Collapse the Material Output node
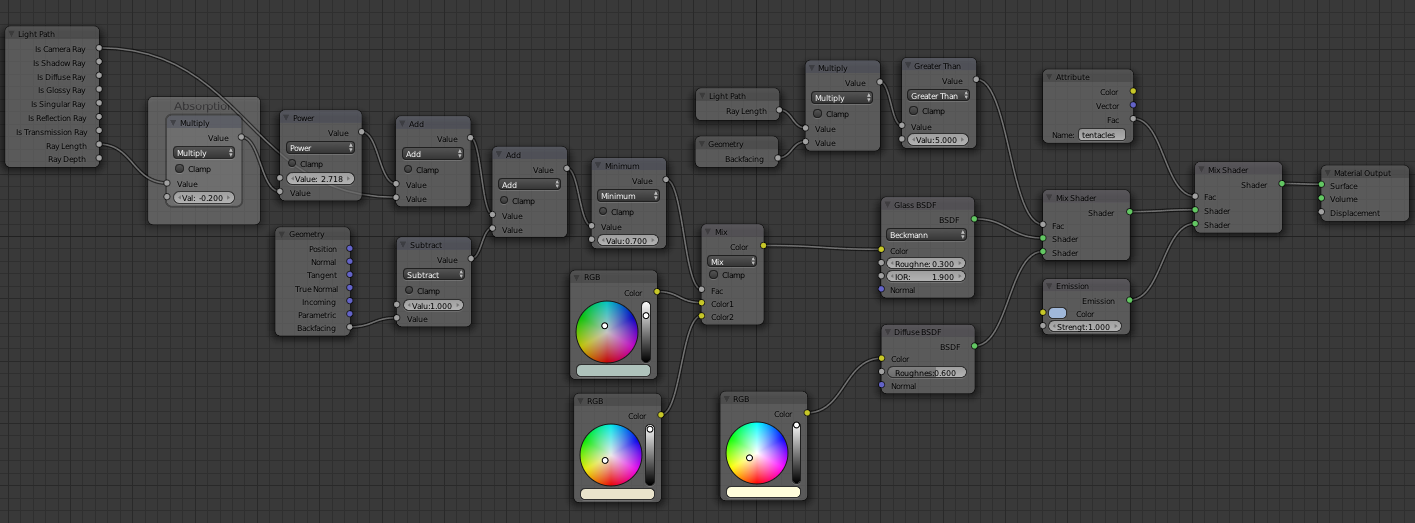 (x=1329, y=173)
